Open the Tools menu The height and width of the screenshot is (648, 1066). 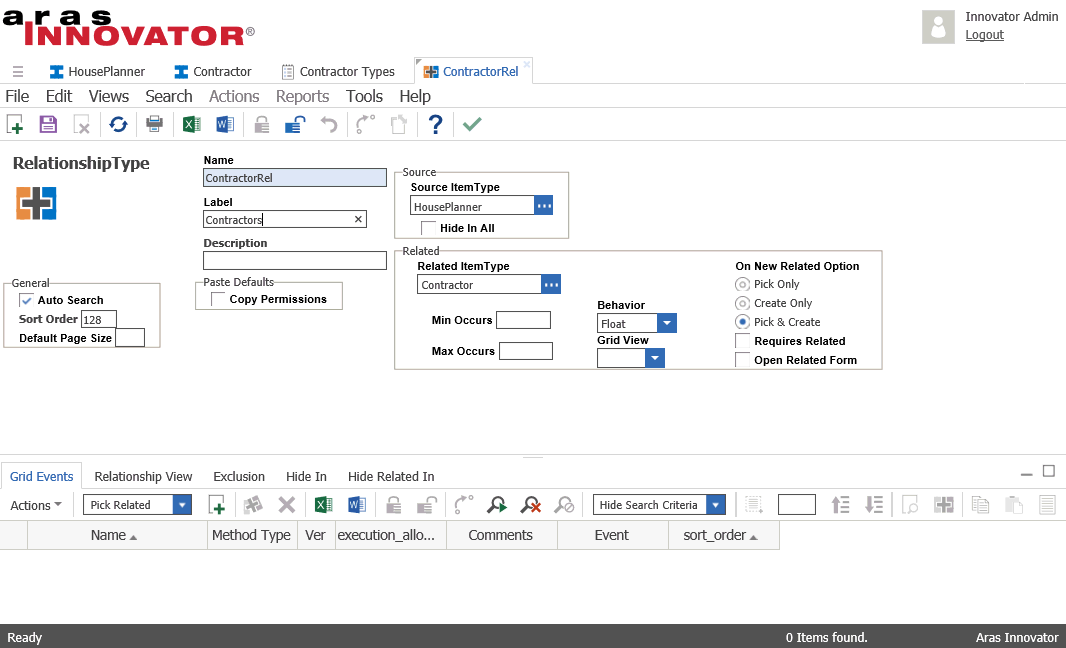(x=364, y=97)
